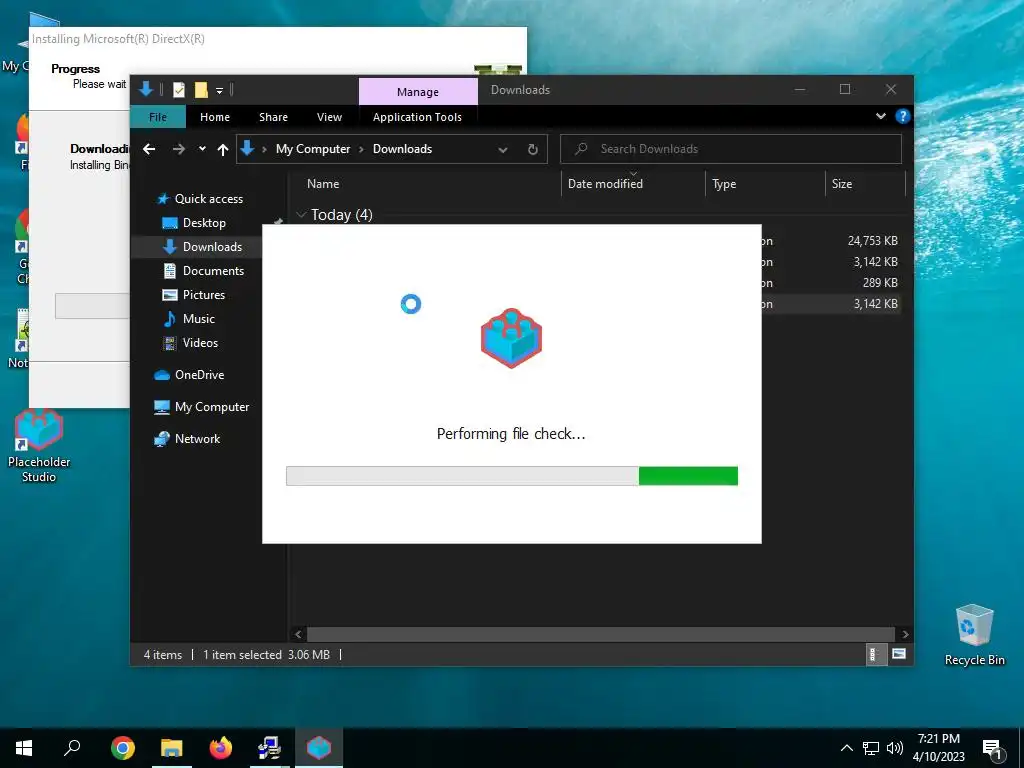Click My Computer in the address bar

click(313, 149)
